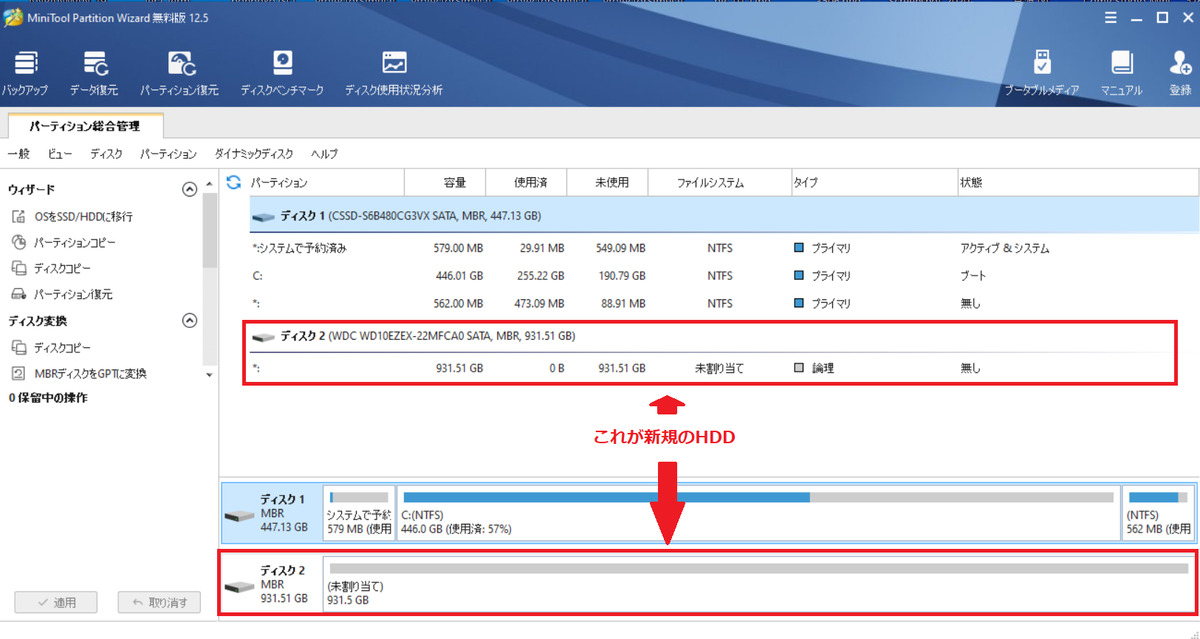
Task: Select ディスク 2 WDC header row
Action: tap(711, 337)
